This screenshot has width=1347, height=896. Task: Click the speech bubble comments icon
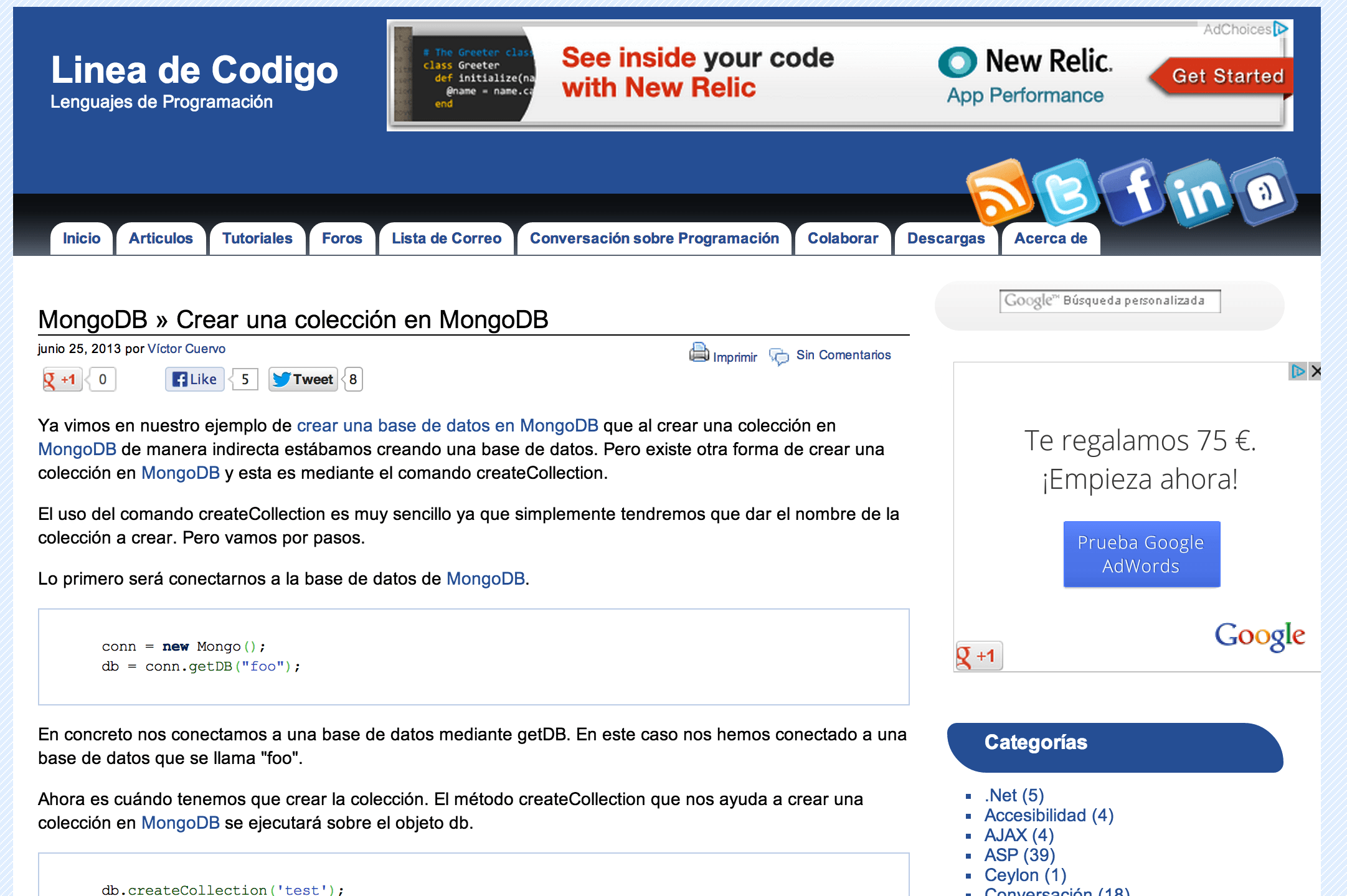(x=778, y=356)
